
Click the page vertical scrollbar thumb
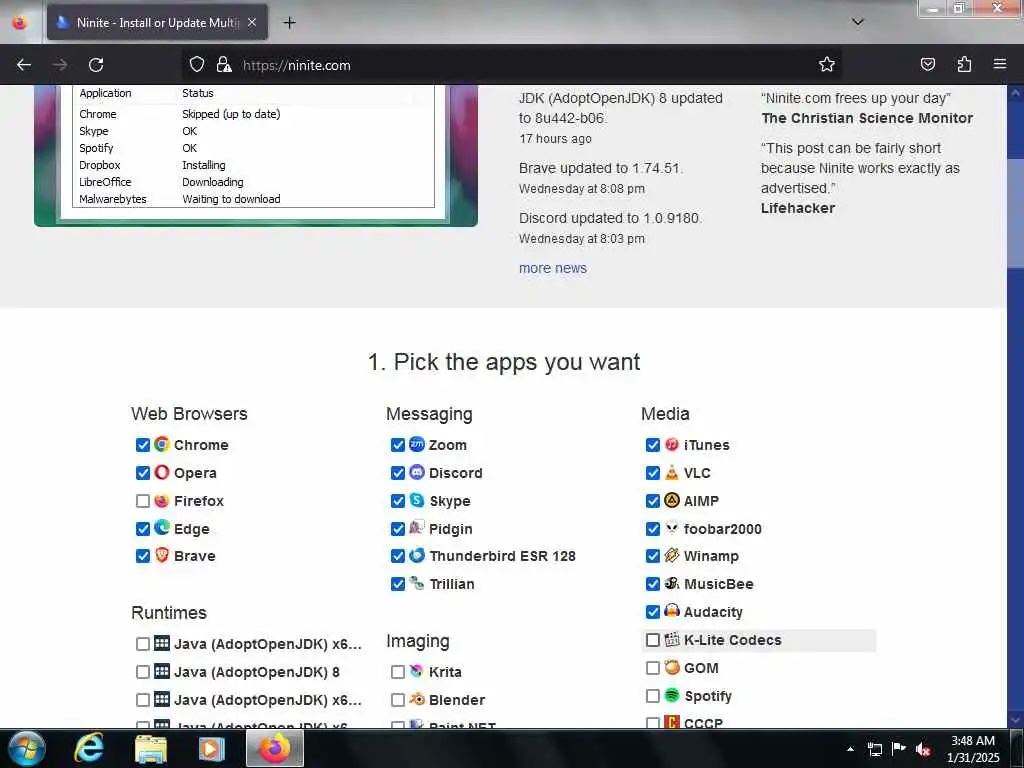(x=1016, y=212)
